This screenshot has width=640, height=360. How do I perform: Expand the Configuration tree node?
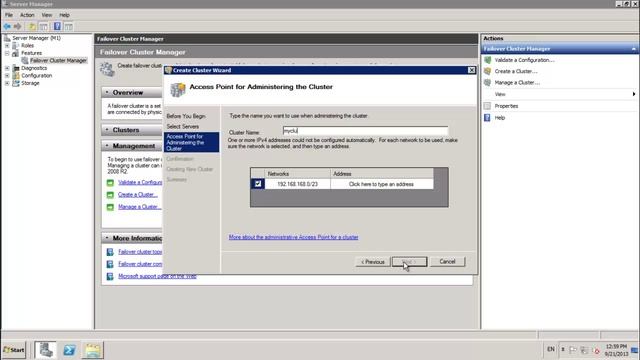[7, 76]
